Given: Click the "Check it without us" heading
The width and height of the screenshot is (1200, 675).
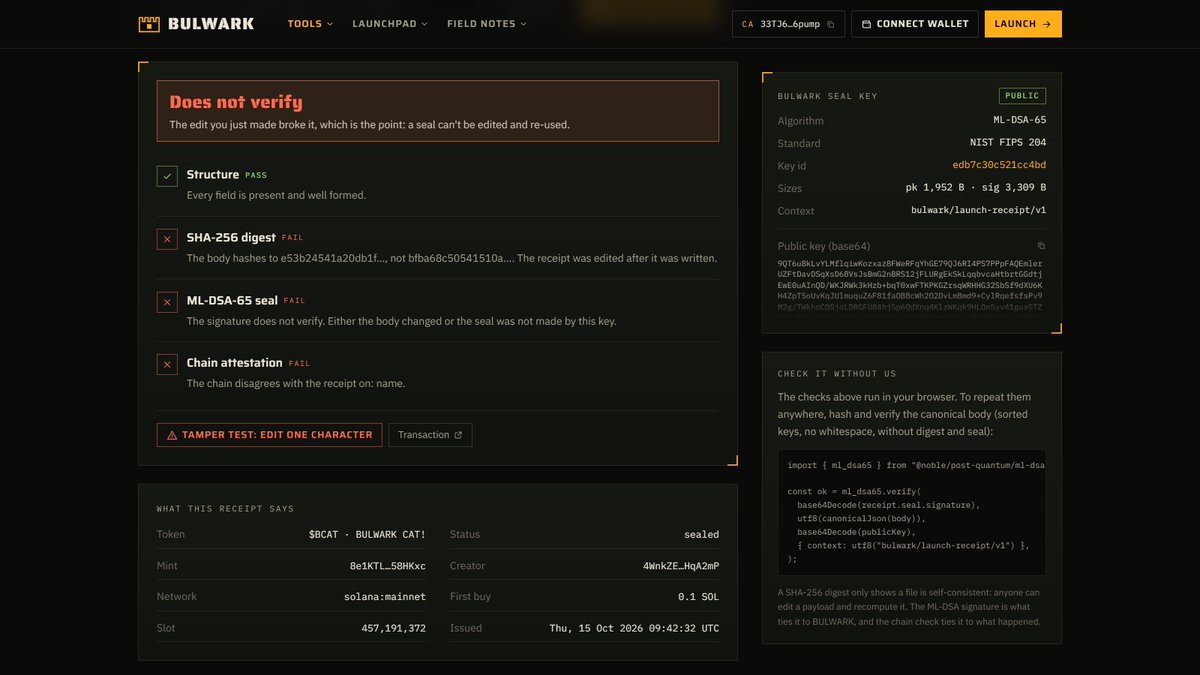Looking at the screenshot, I should [837, 374].
